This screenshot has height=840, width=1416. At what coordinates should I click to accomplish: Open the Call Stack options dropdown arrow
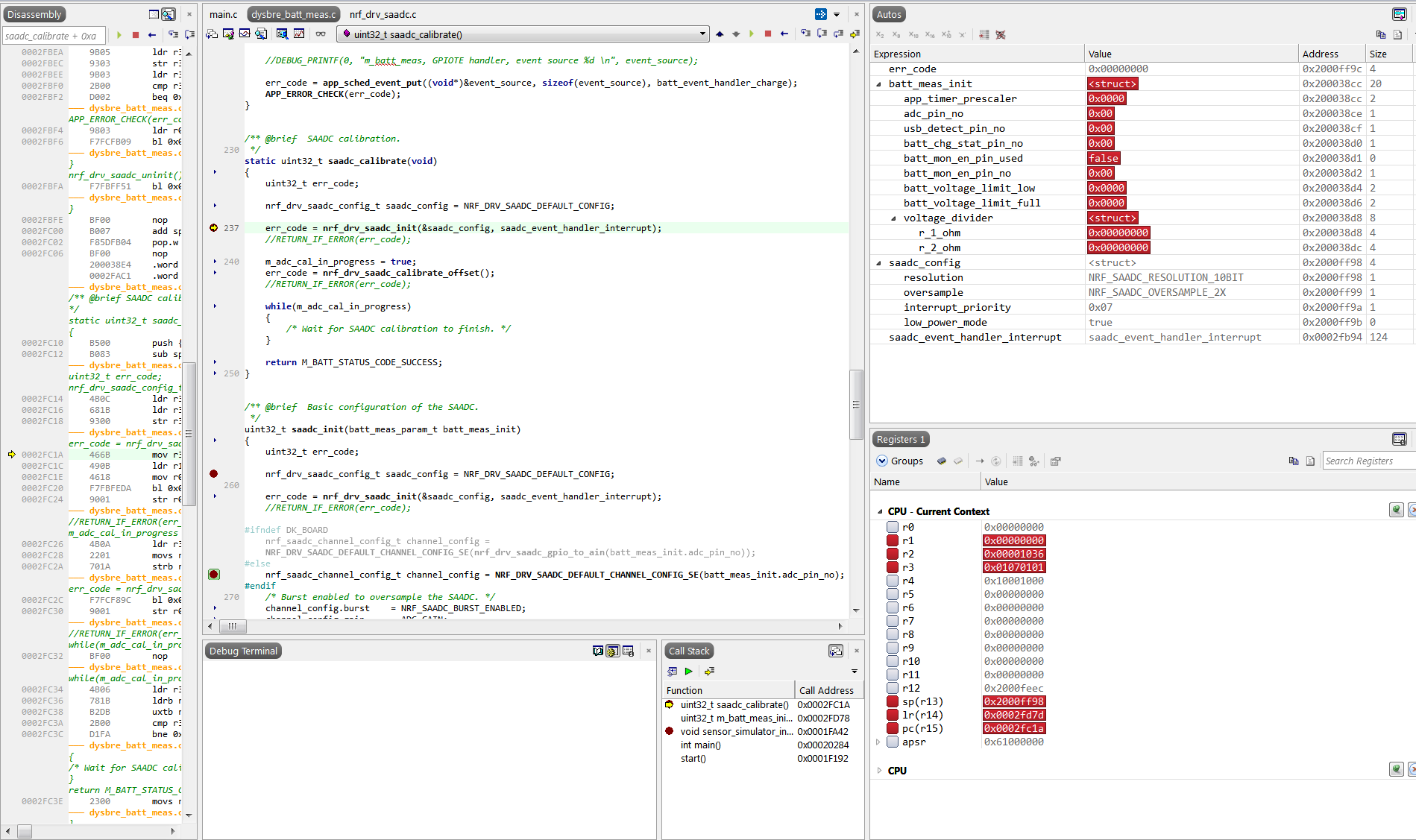coord(855,672)
